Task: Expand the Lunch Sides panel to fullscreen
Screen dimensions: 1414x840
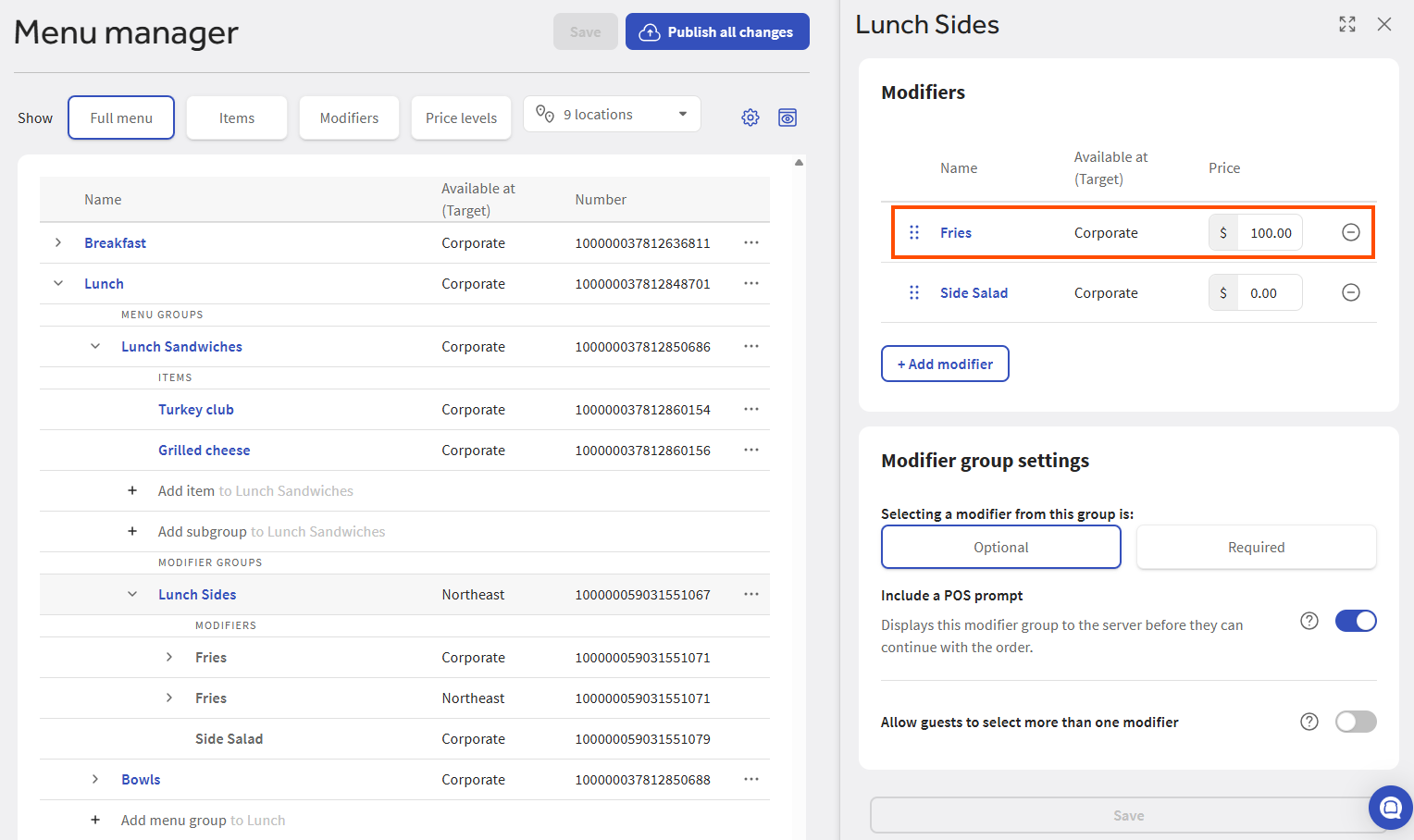Action: (1347, 24)
